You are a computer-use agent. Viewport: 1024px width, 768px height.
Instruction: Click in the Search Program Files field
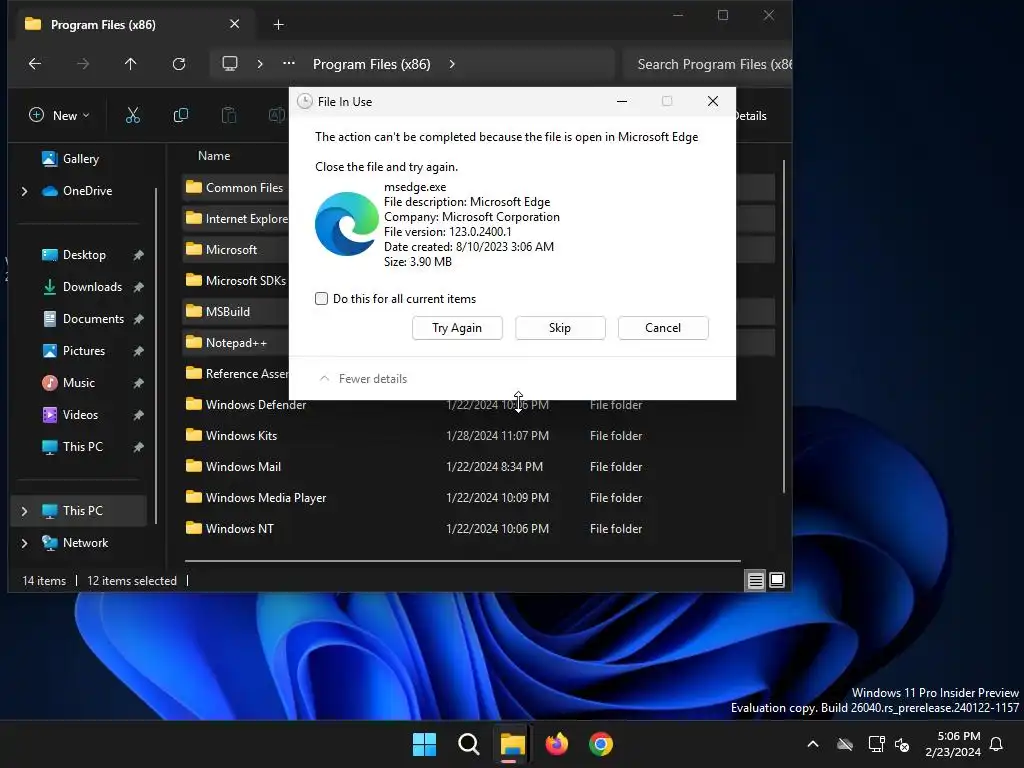707,64
